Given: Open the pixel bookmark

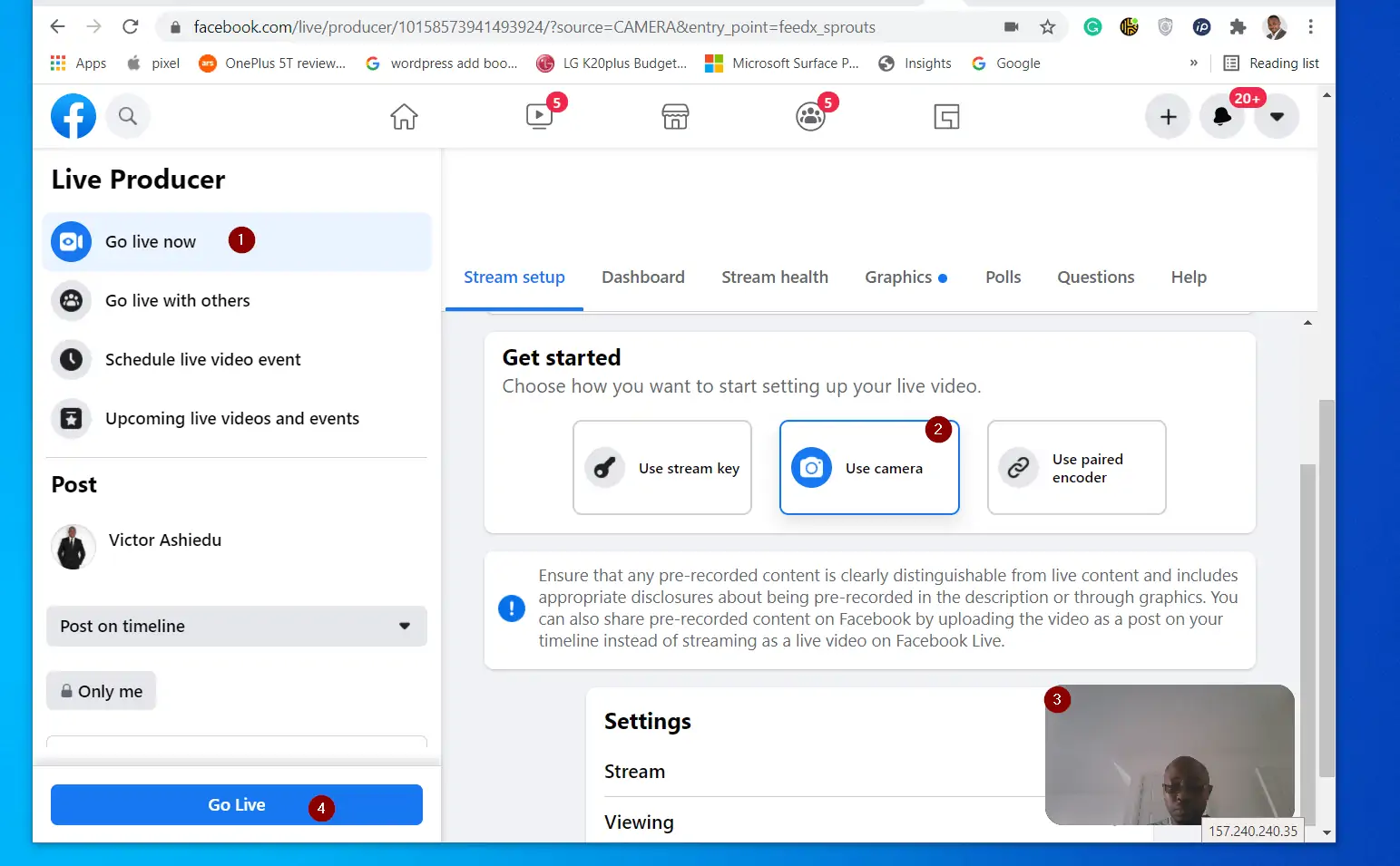Looking at the screenshot, I should (x=153, y=63).
